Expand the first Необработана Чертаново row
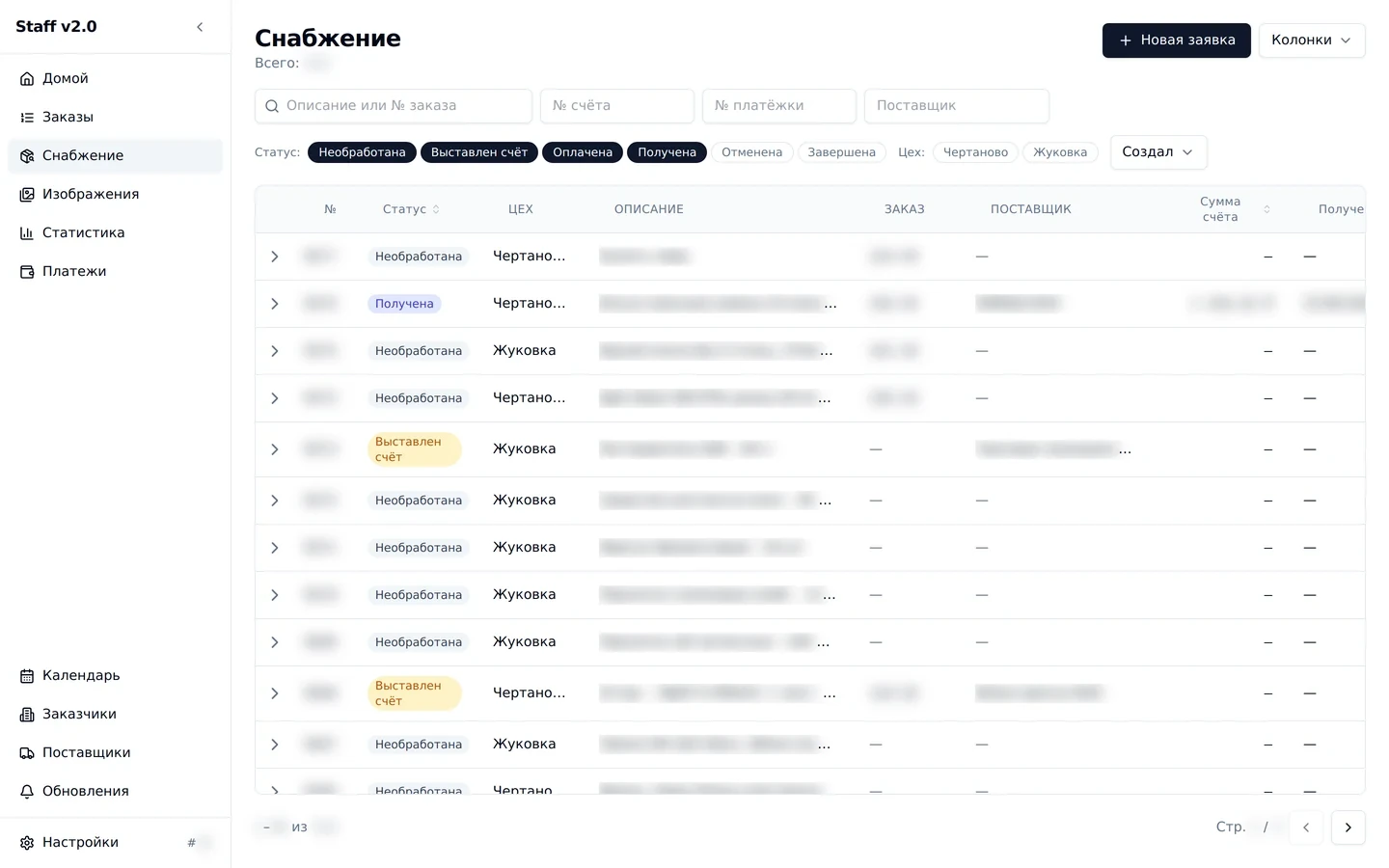 click(275, 257)
